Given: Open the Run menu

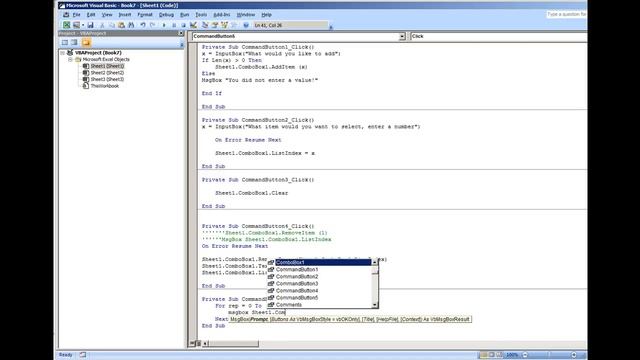Looking at the screenshot, I should [184, 15].
